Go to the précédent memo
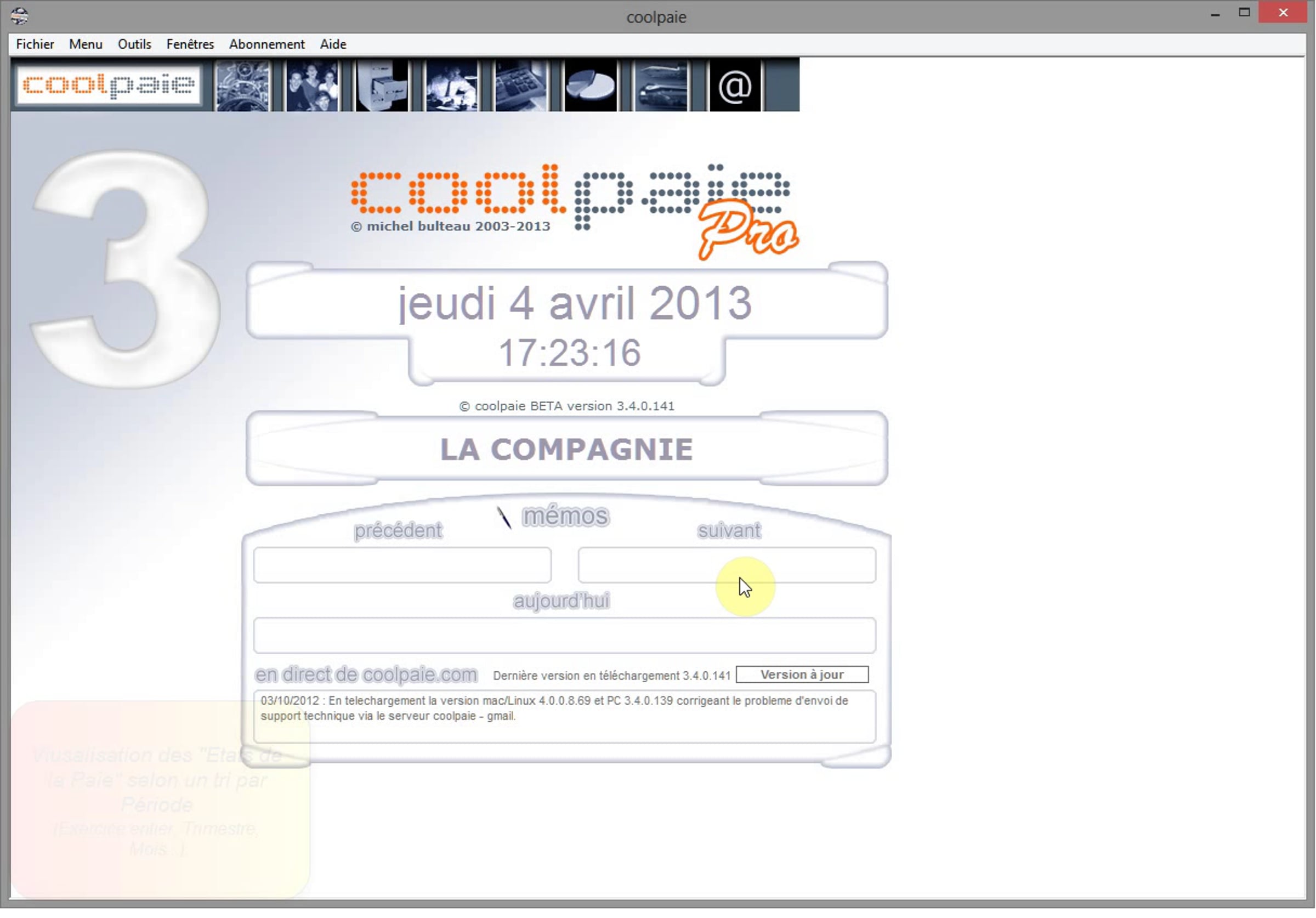The width and height of the screenshot is (1316, 918). point(398,530)
